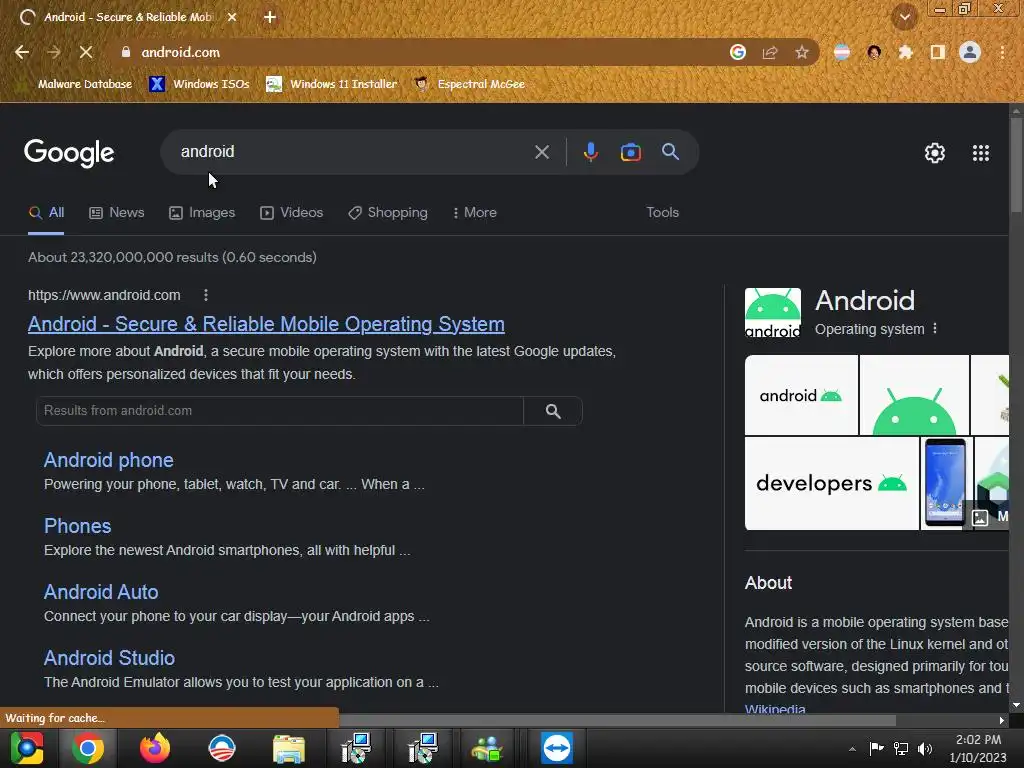
Task: Open Chrome from the taskbar
Action: (x=88, y=748)
